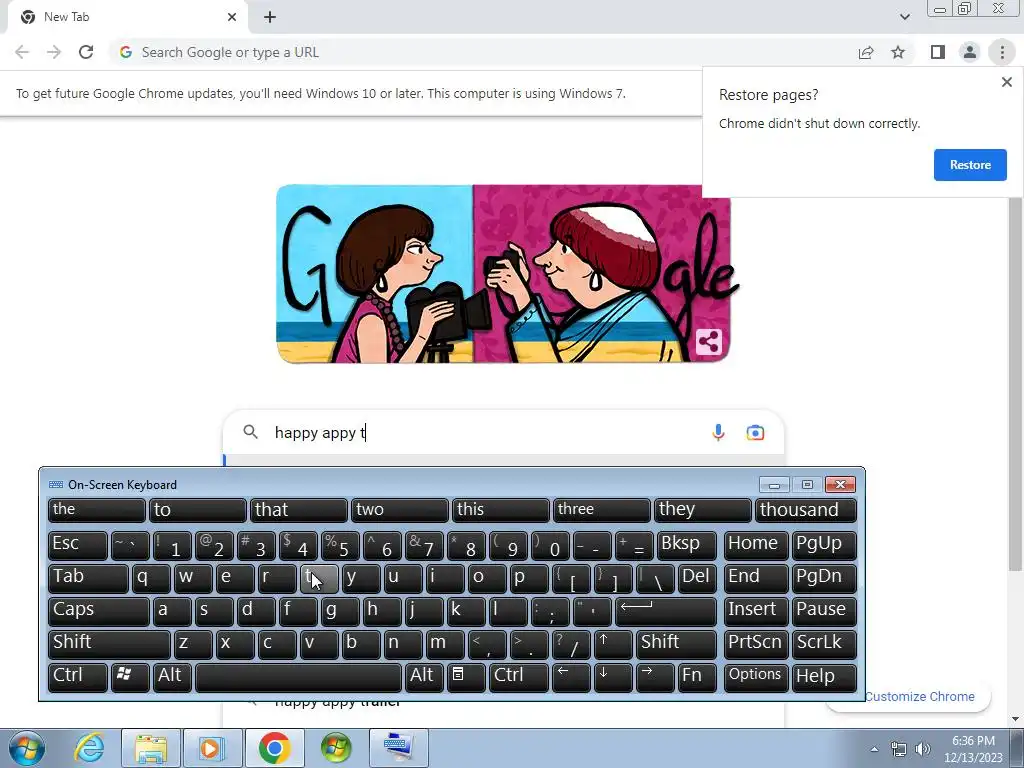1024x768 pixels.
Task: Click On-Screen Keyboard taskbar icon
Action: [x=399, y=748]
